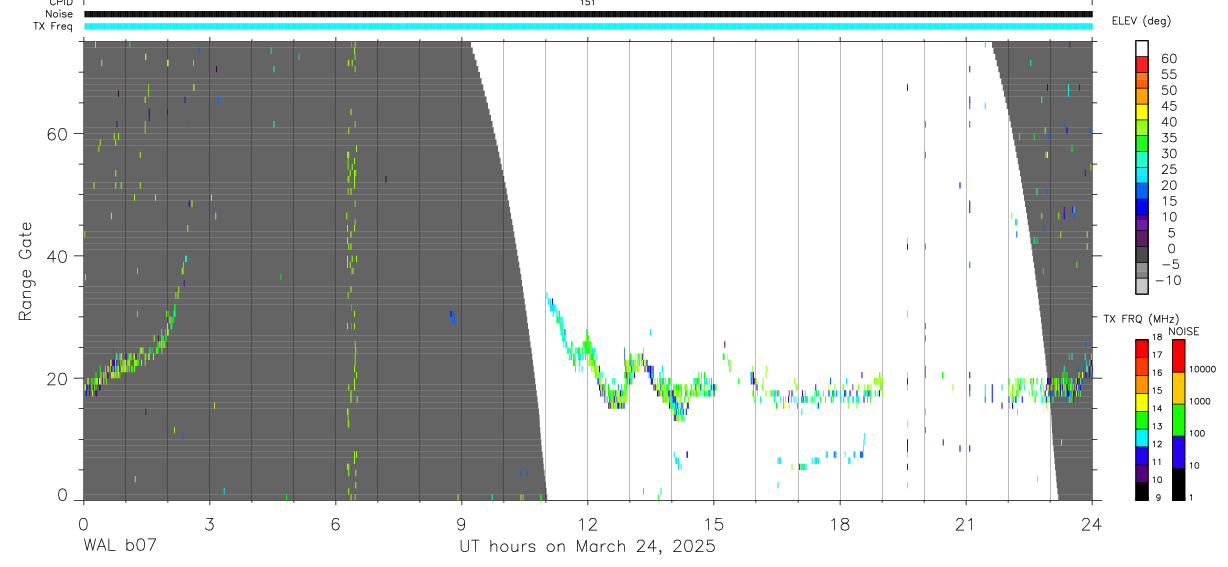Select the blue swatch of the NOISE colorbar
Image resolution: width=1228 pixels, height=567 pixels.
tap(1178, 451)
